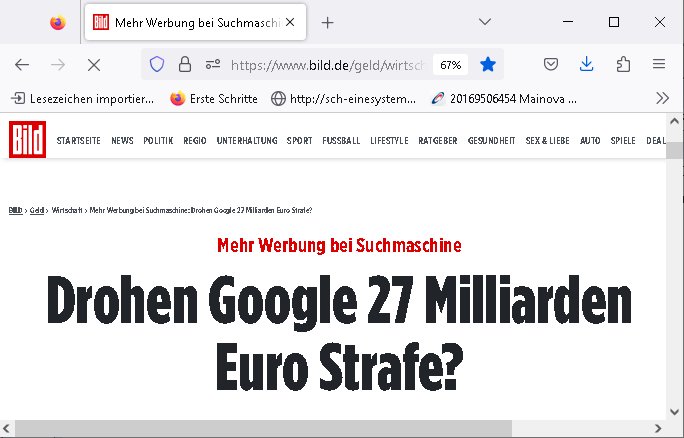The height and width of the screenshot is (438, 684).
Task: Click the horizontal scrollbar thumb
Action: 263,428
